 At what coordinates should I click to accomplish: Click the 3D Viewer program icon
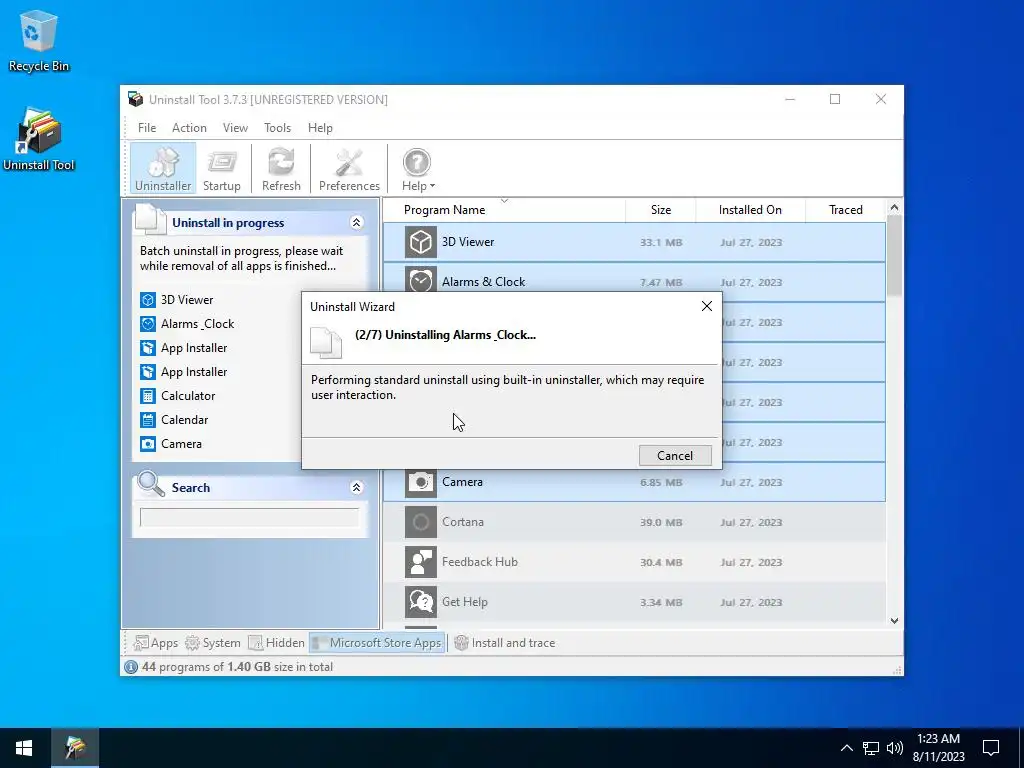click(421, 242)
